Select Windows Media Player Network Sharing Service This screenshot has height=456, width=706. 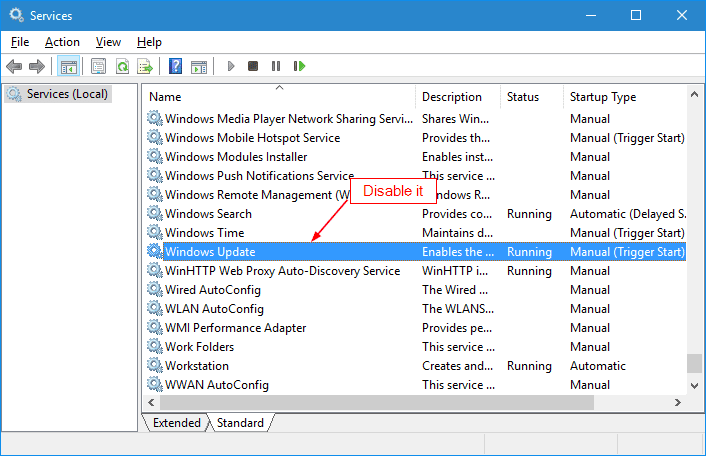pos(416,119)
